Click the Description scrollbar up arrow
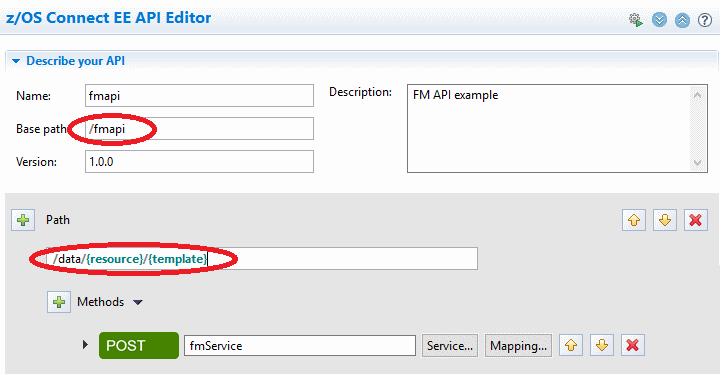The width and height of the screenshot is (720, 375). (x=698, y=95)
